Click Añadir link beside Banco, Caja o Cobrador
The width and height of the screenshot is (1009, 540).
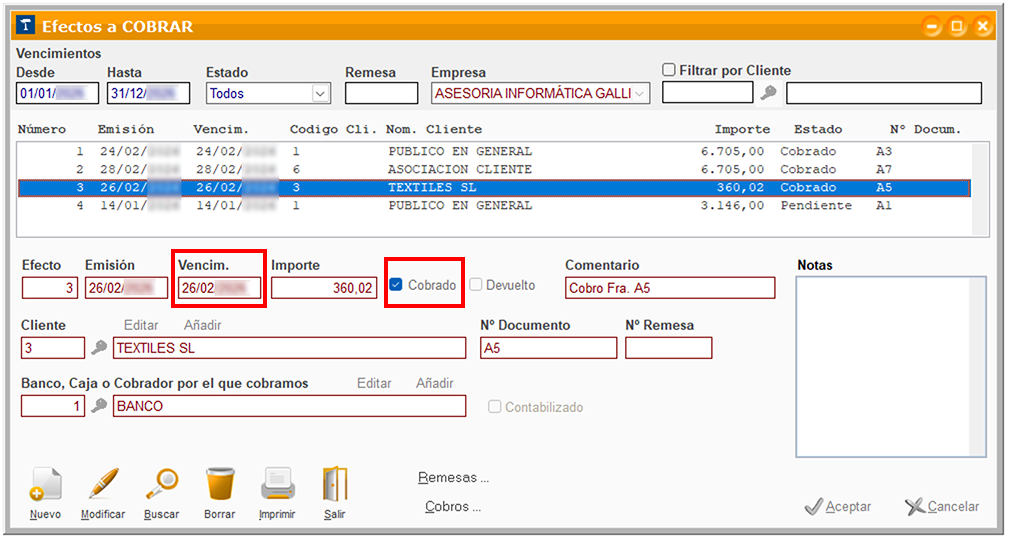(x=434, y=383)
